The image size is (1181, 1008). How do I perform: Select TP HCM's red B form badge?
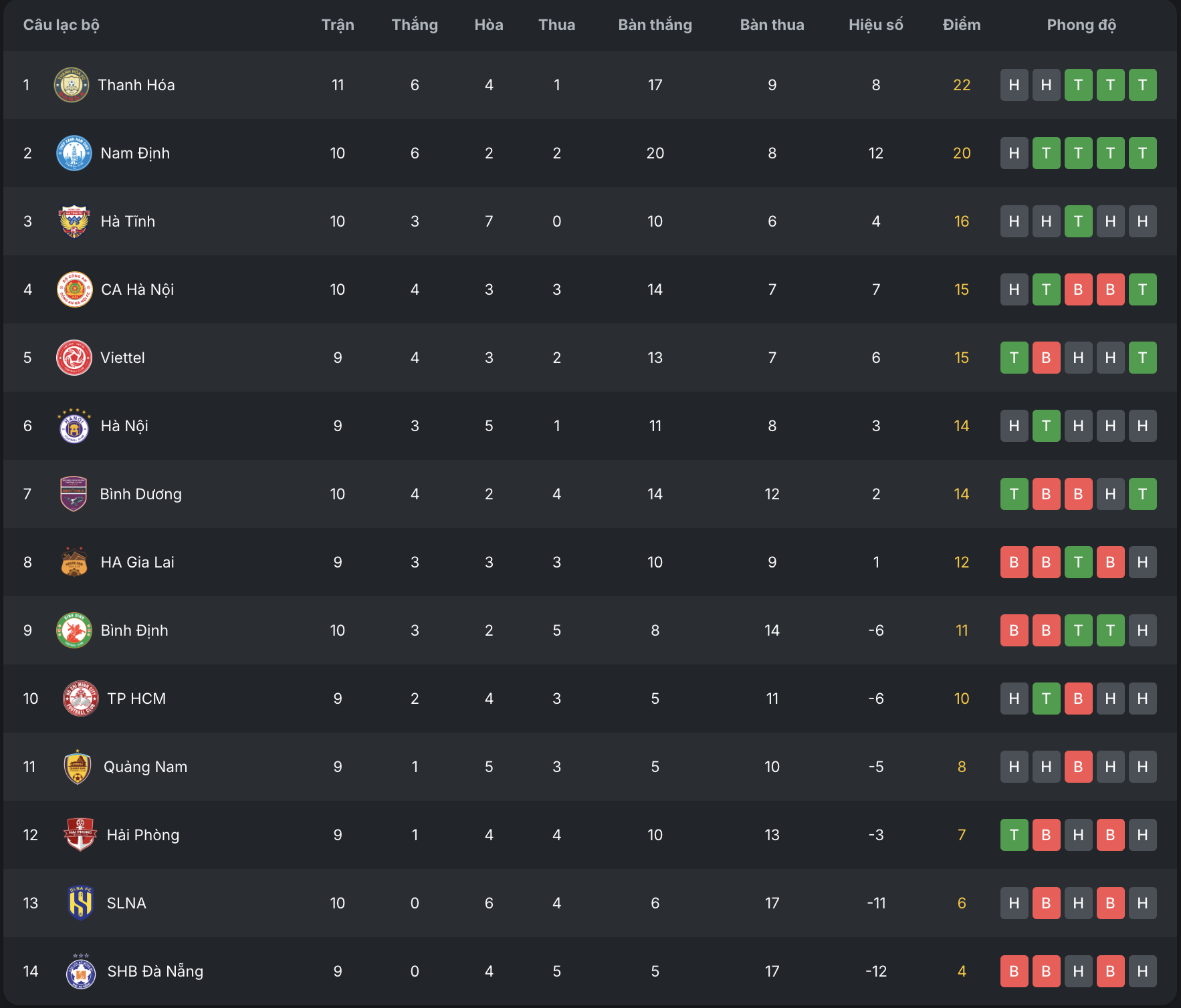(1079, 699)
